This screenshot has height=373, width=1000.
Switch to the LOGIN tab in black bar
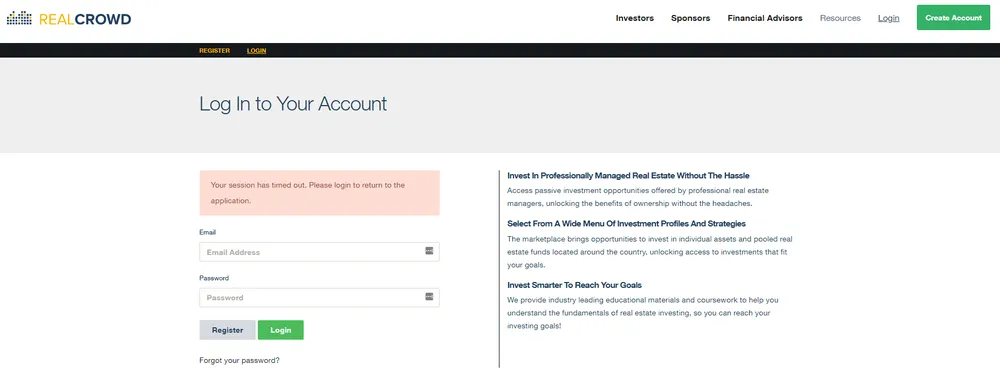point(256,50)
